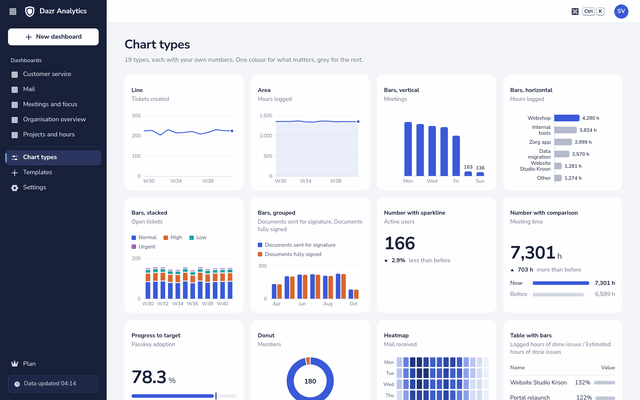This screenshot has width=640, height=400.
Task: Toggle Documents fully signed legend swatch
Action: (260, 254)
